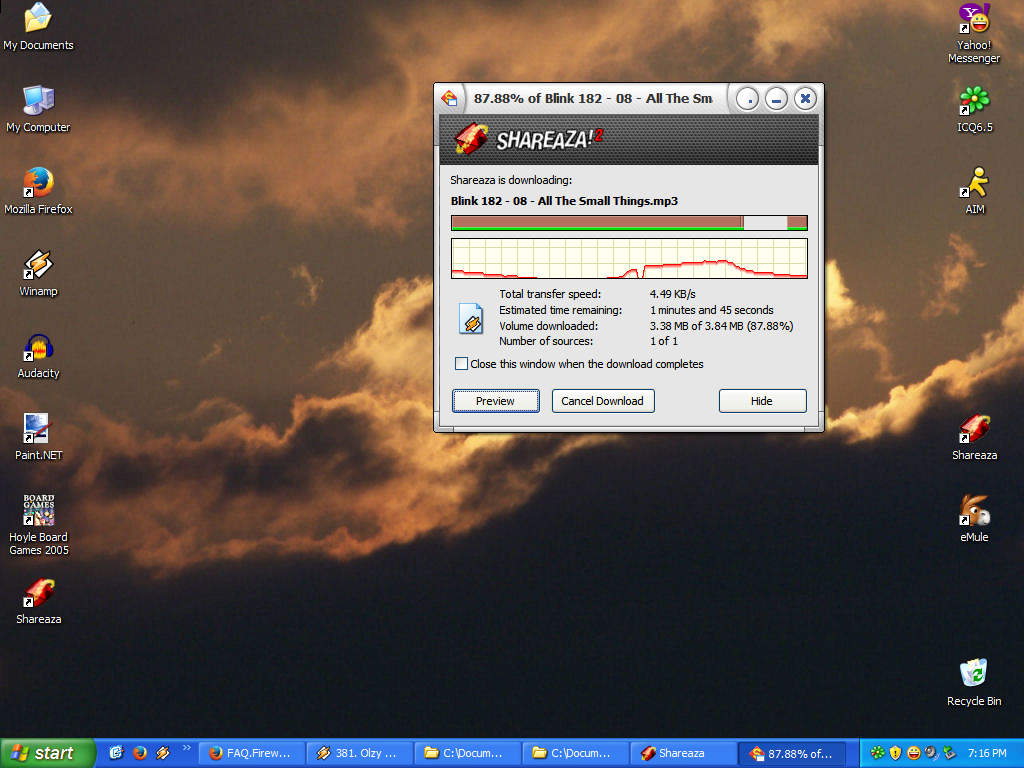
Task: Select the Shareaza shortcut below Hoyle Board Games
Action: 38,601
